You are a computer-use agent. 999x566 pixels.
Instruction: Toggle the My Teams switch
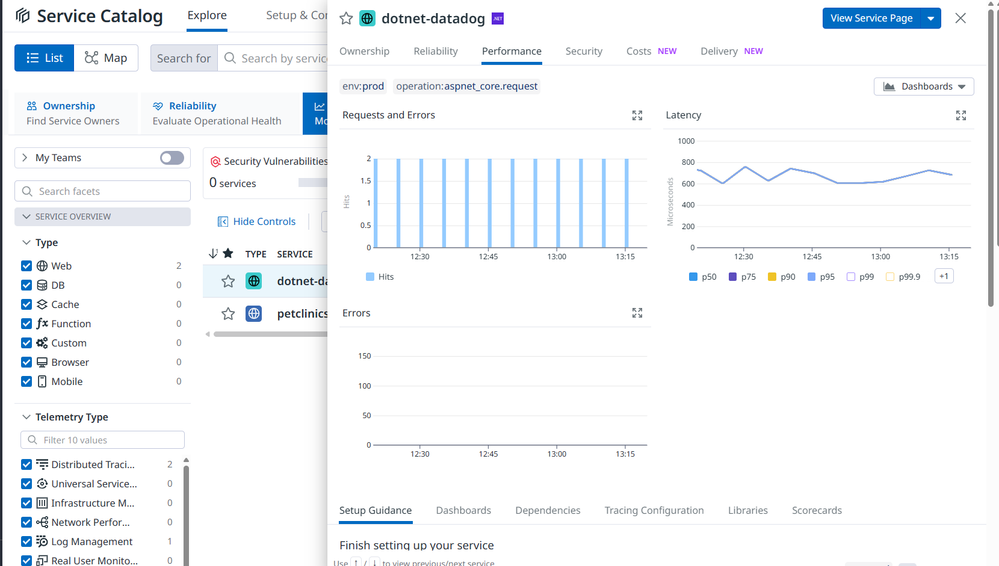[x=172, y=157]
